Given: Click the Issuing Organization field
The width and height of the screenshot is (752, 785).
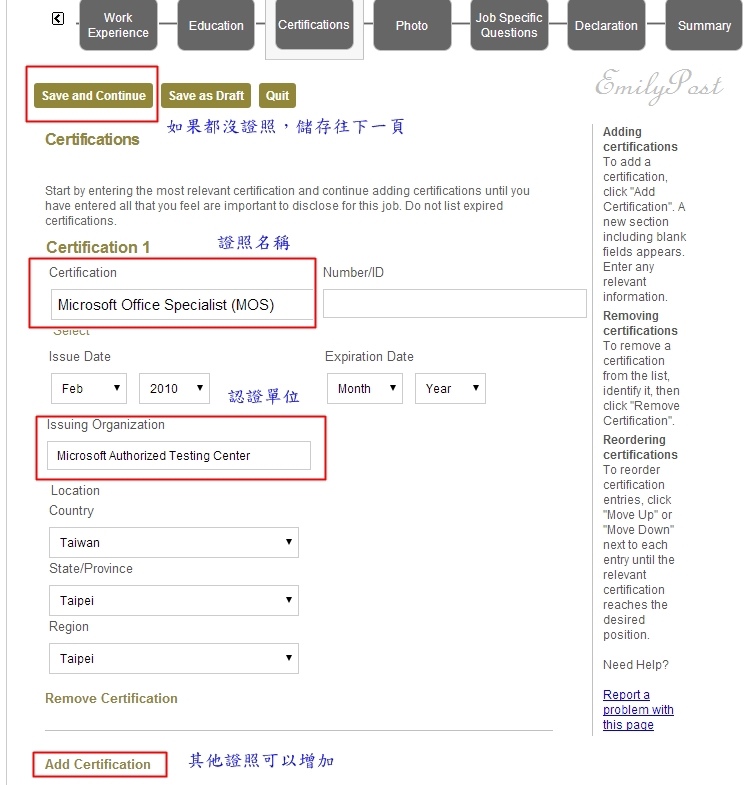Looking at the screenshot, I should point(179,456).
